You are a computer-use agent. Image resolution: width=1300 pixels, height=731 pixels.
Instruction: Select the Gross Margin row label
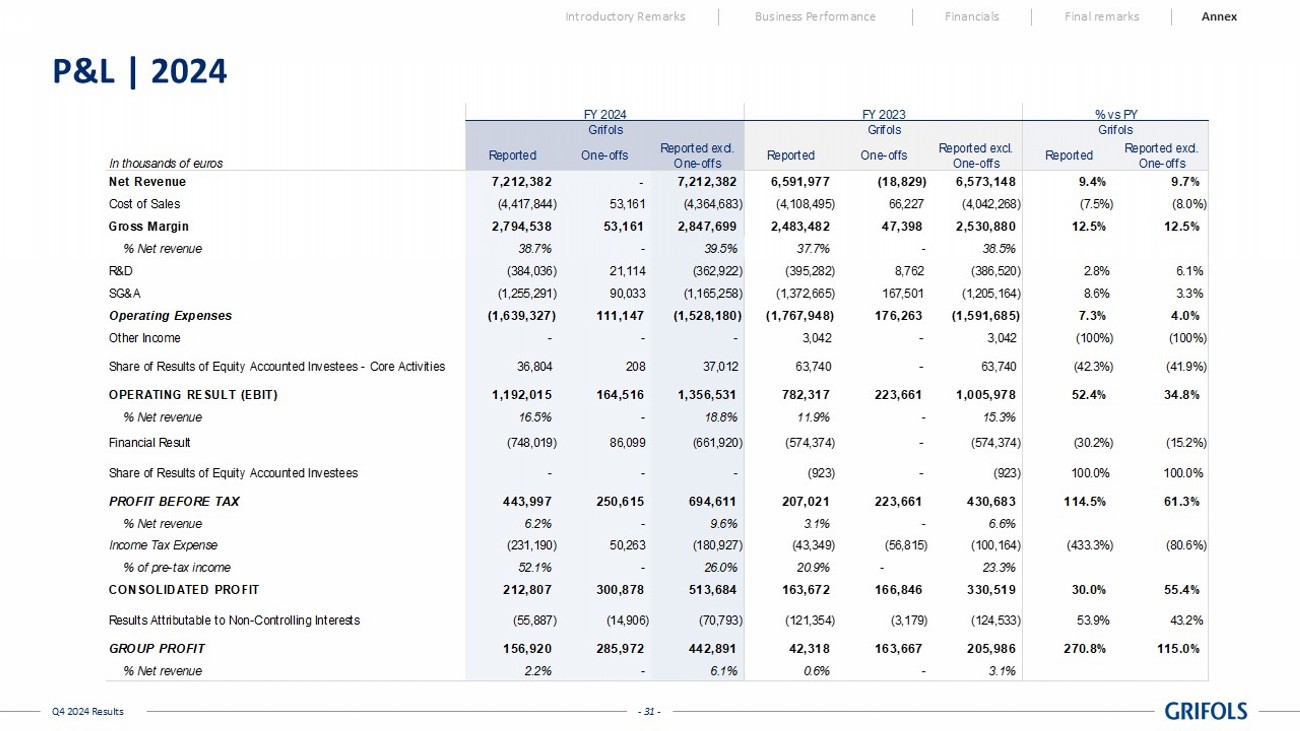pos(148,227)
